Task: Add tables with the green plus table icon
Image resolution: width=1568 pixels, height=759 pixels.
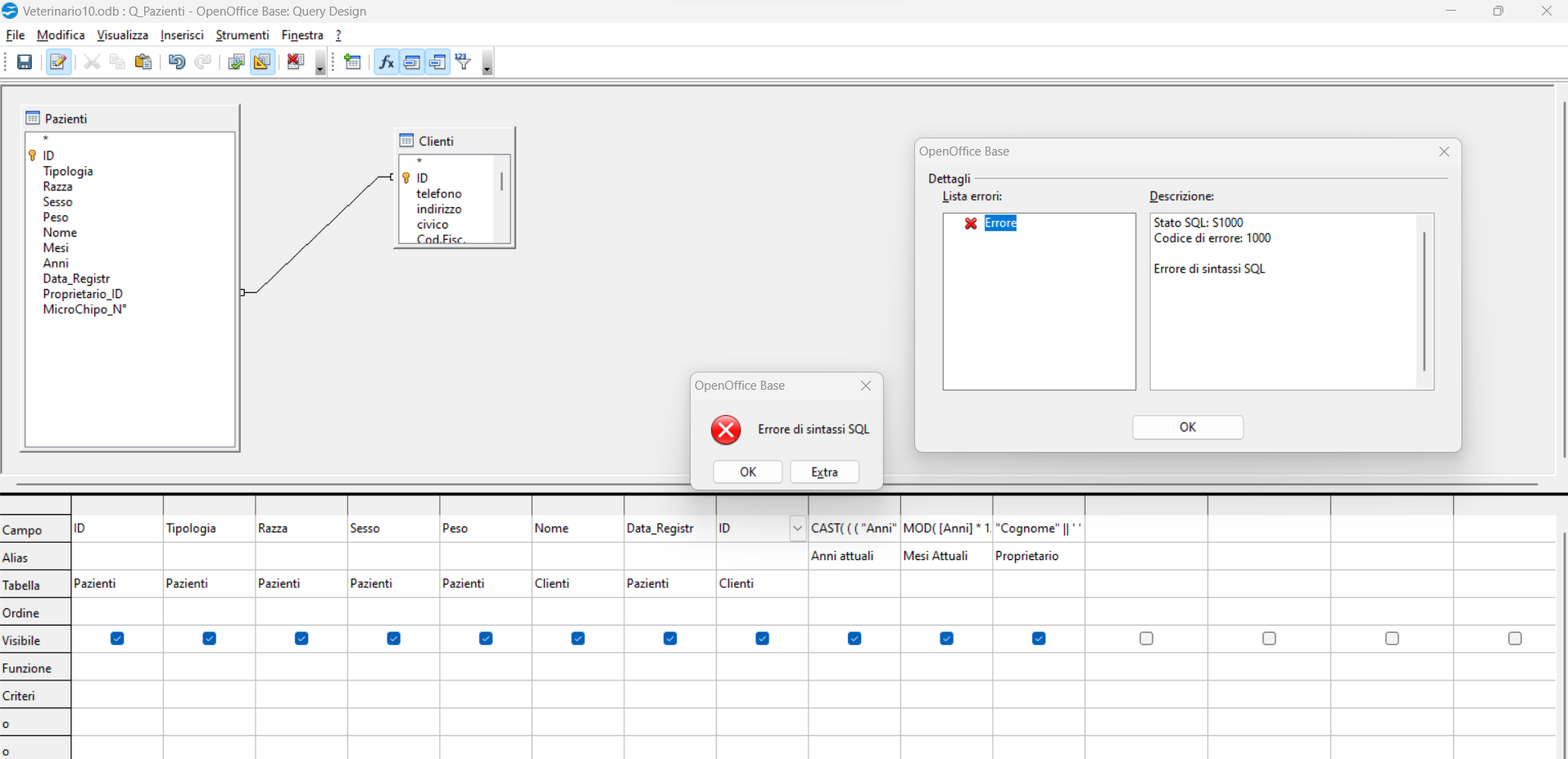Action: [x=353, y=62]
